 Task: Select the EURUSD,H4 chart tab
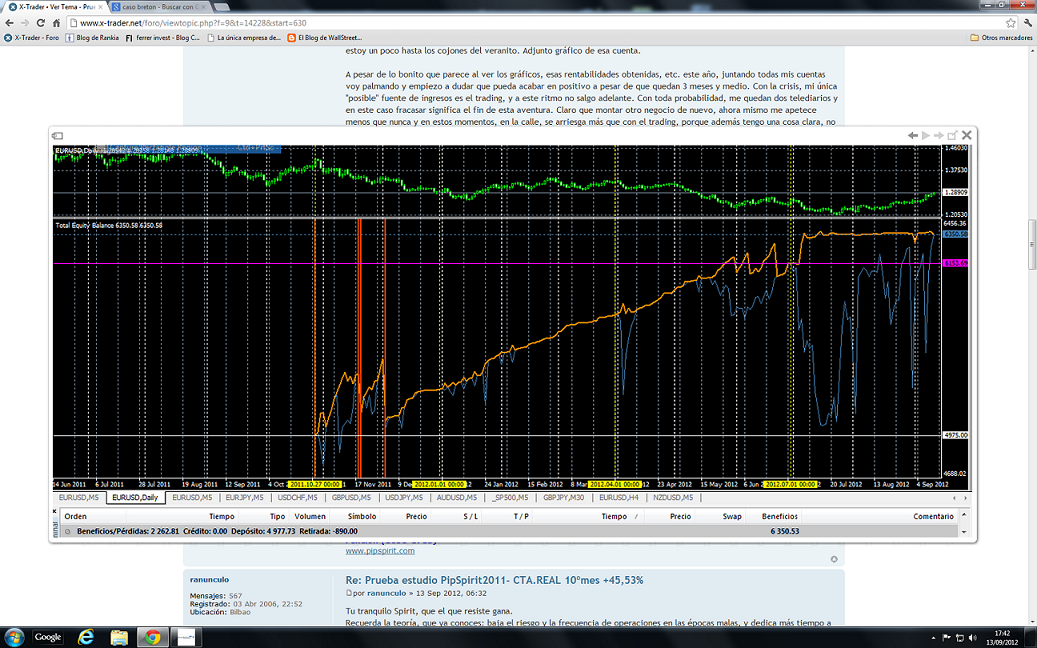tap(618, 497)
